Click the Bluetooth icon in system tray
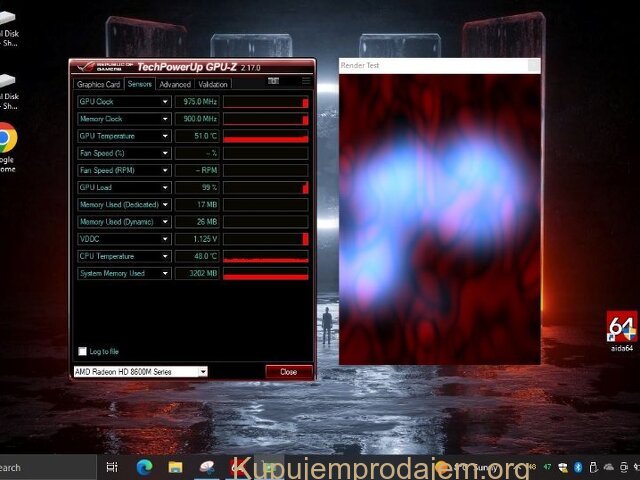The width and height of the screenshot is (640, 480). coord(578,467)
